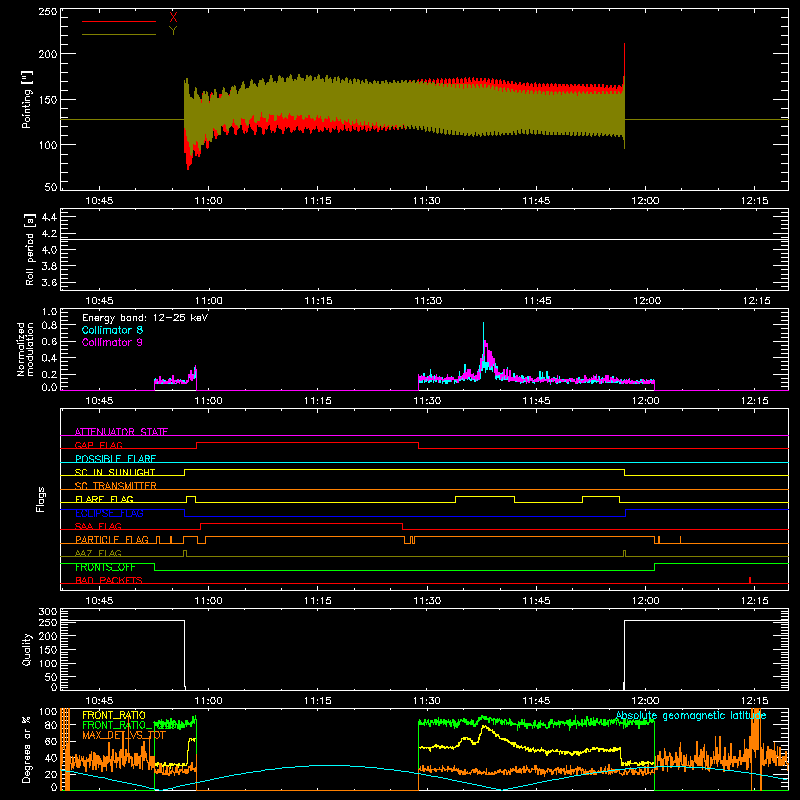Select the olive 'Y' legend label

(x=173, y=31)
